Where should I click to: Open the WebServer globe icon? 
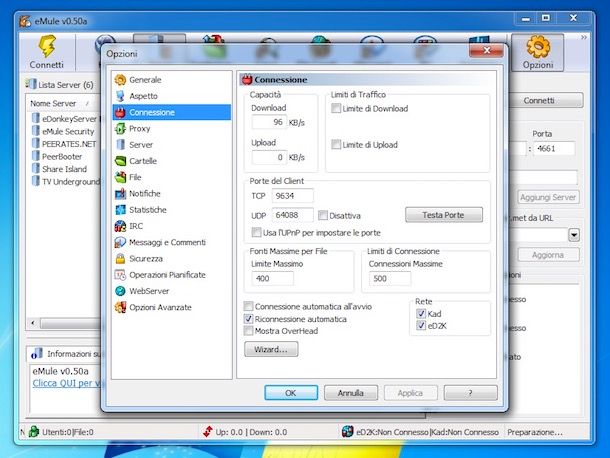pyautogui.click(x=120, y=291)
